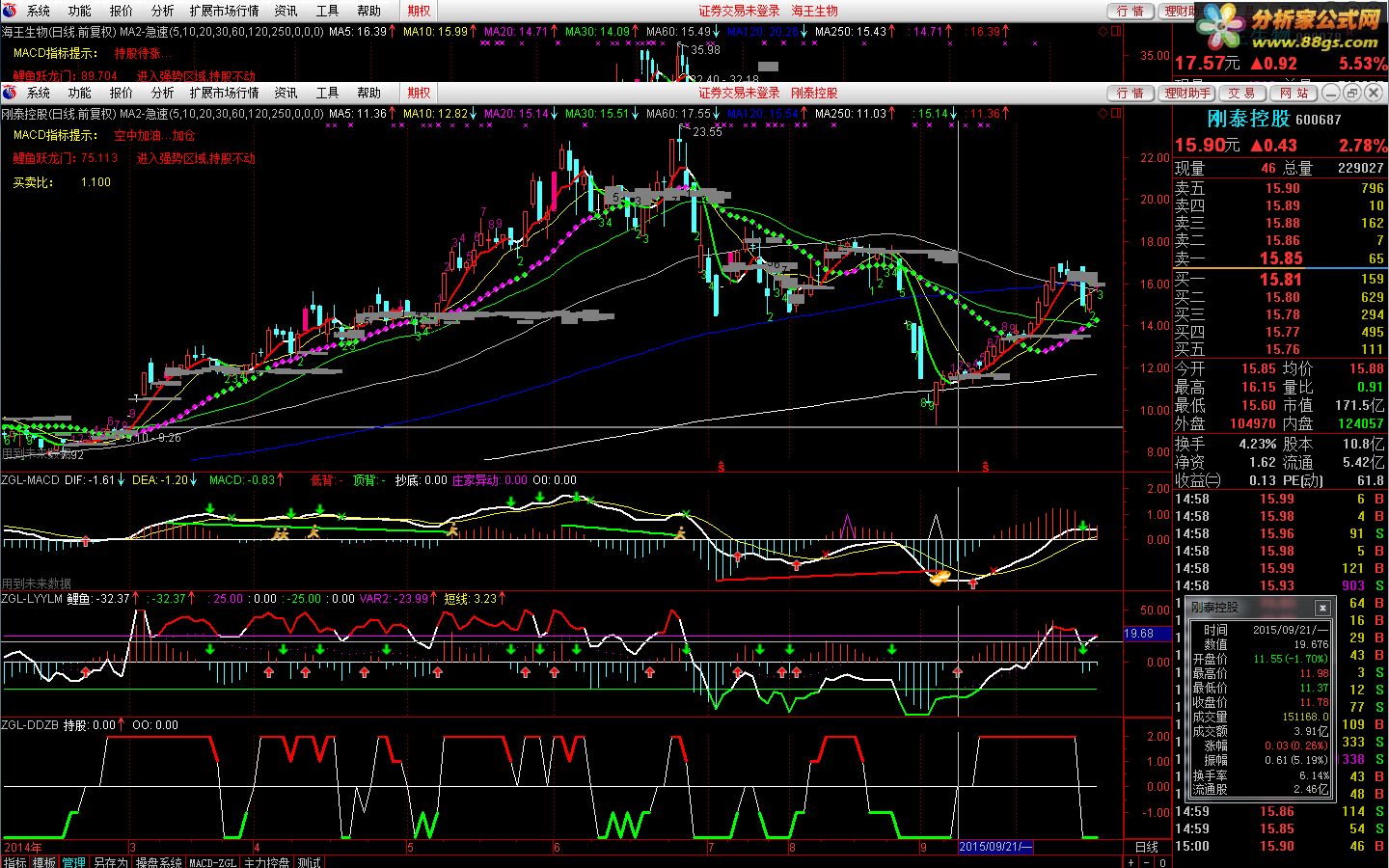Open 分析 menu in 海王生物 window
1389x868 pixels.
coord(163,11)
